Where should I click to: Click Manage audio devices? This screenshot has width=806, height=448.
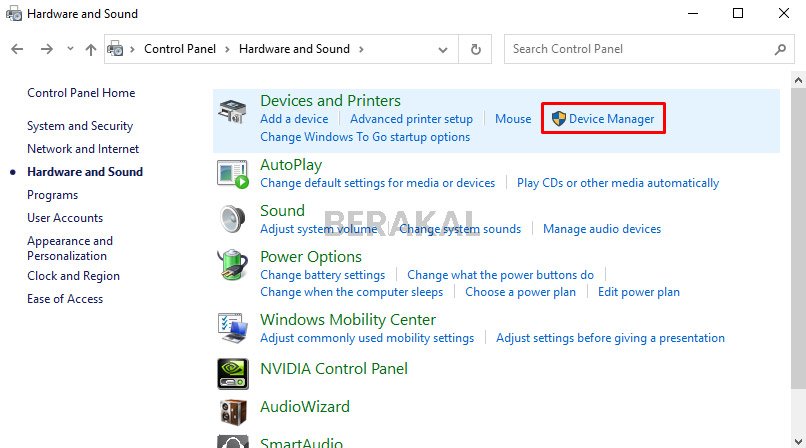point(602,229)
